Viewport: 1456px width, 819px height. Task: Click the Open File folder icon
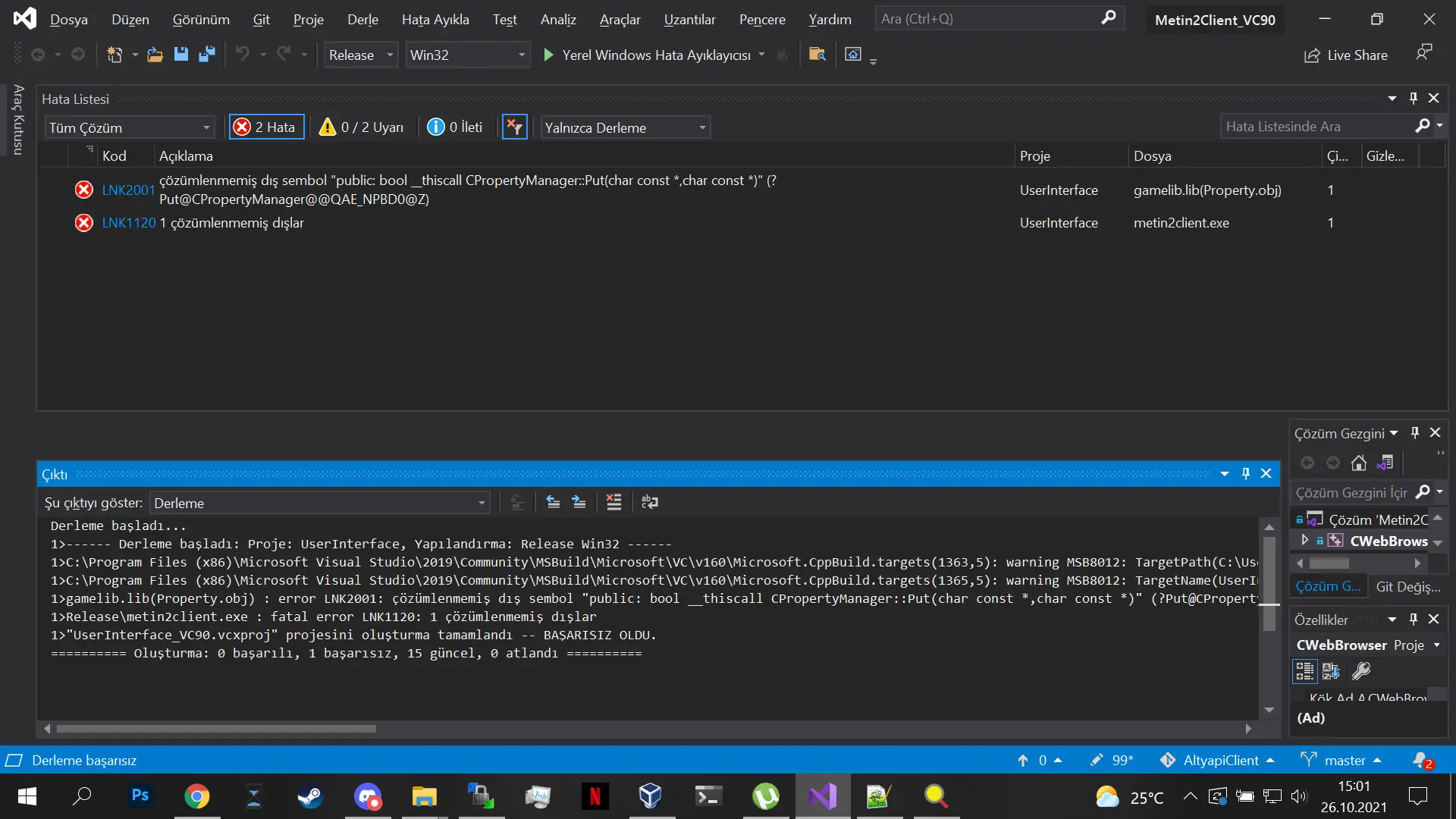[x=155, y=55]
